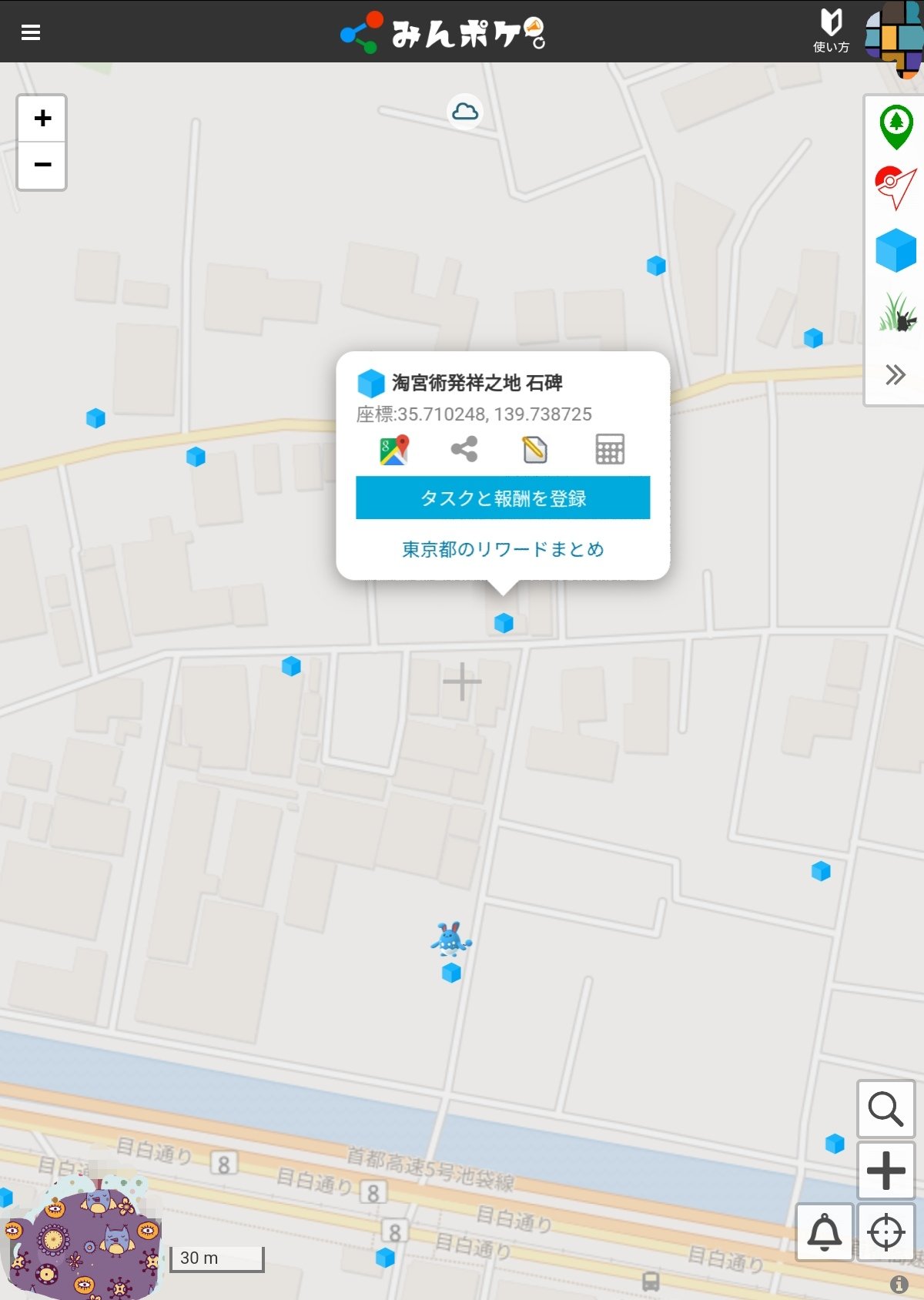Toggle the green tree nest pin filter
This screenshot has width=924, height=1300.
coord(896,127)
